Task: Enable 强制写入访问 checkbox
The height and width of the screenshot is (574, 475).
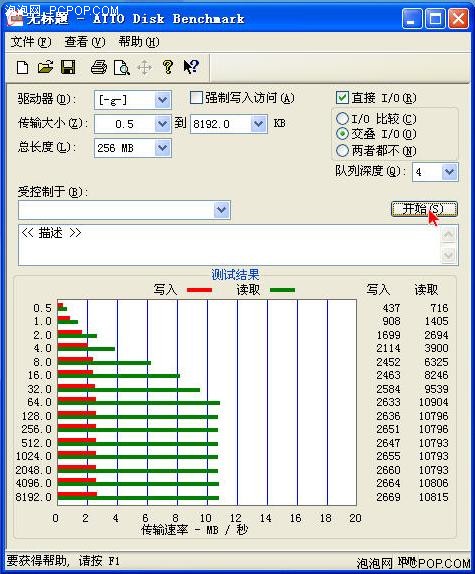Action: click(x=196, y=98)
